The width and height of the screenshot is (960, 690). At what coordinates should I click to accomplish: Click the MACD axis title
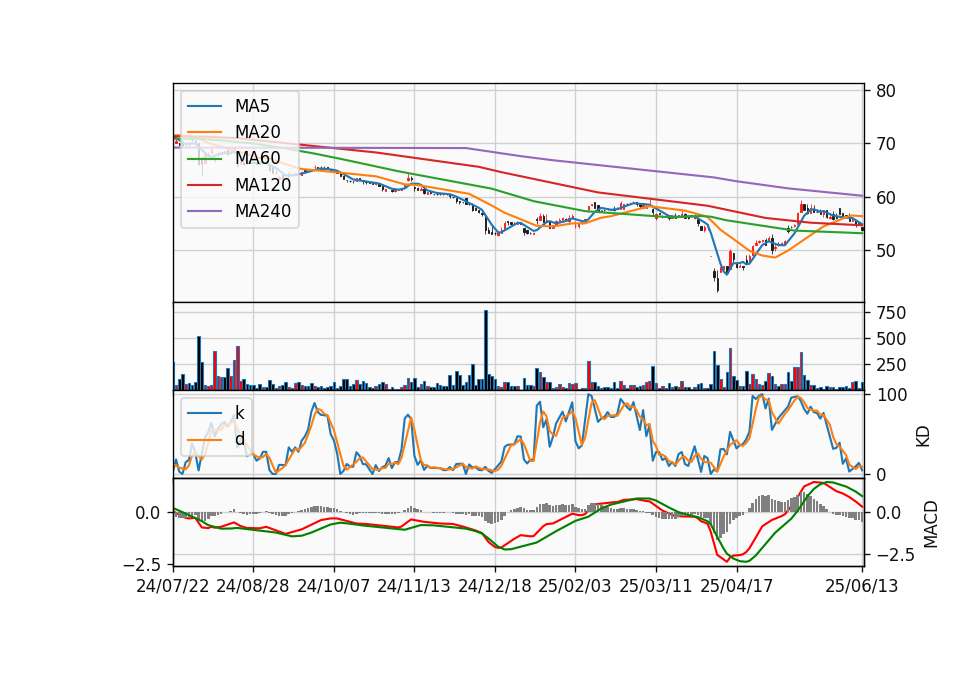point(931,524)
